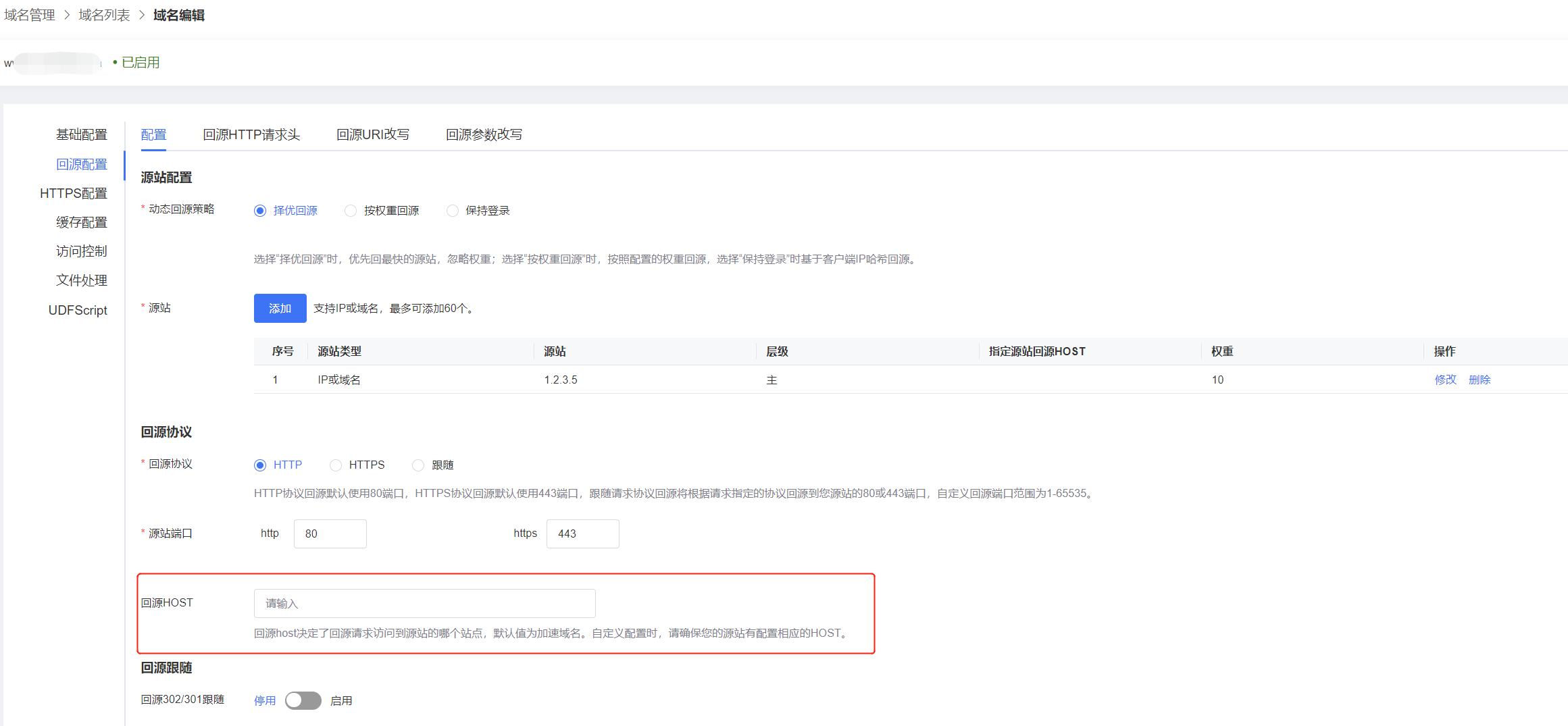The width and height of the screenshot is (1568, 726).
Task: Open 回源配置 in the sidebar
Action: point(82,164)
